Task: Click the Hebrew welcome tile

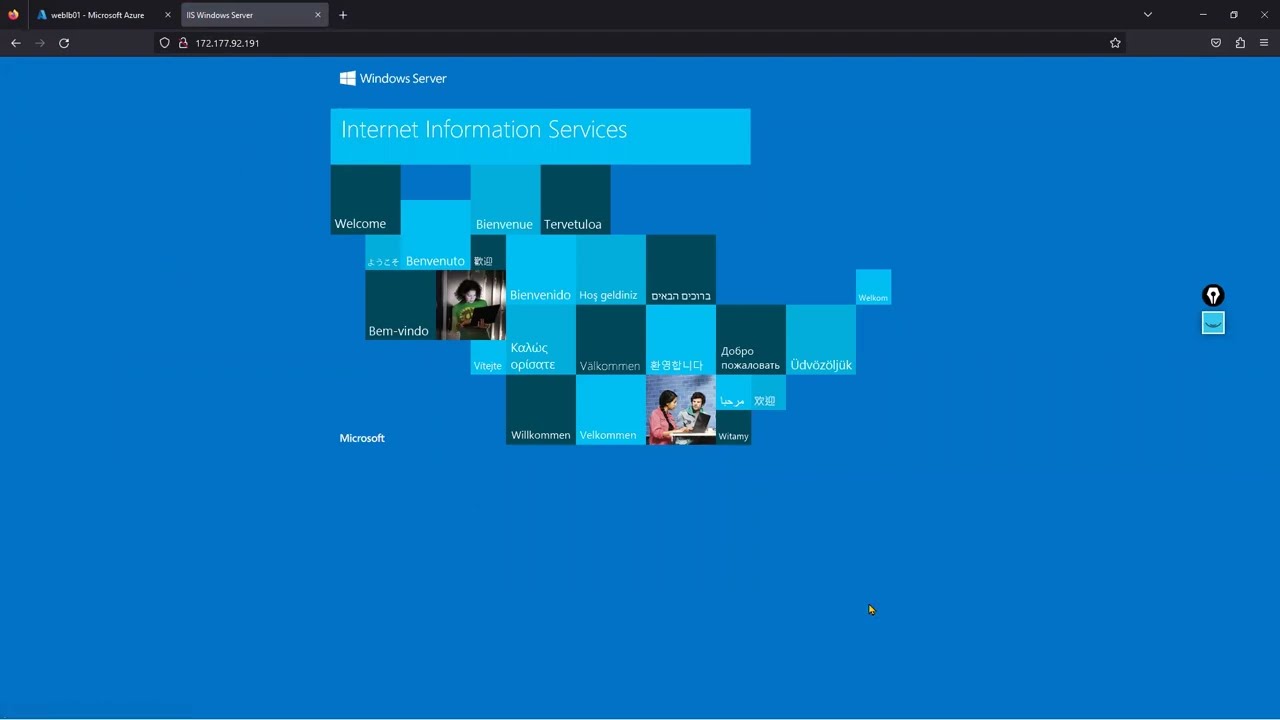Action: [680, 270]
